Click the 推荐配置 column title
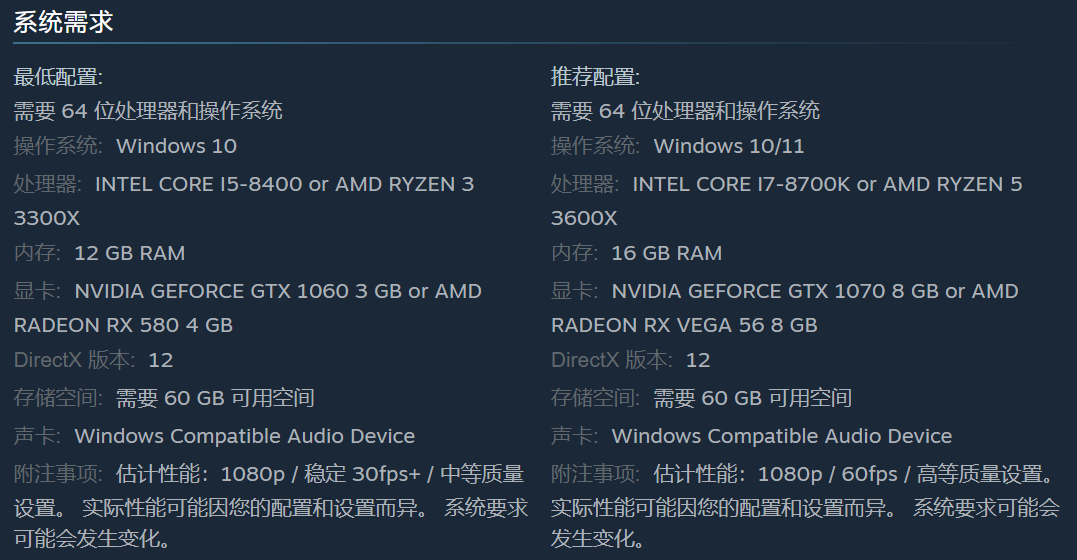The width and height of the screenshot is (1077, 560). click(x=595, y=76)
